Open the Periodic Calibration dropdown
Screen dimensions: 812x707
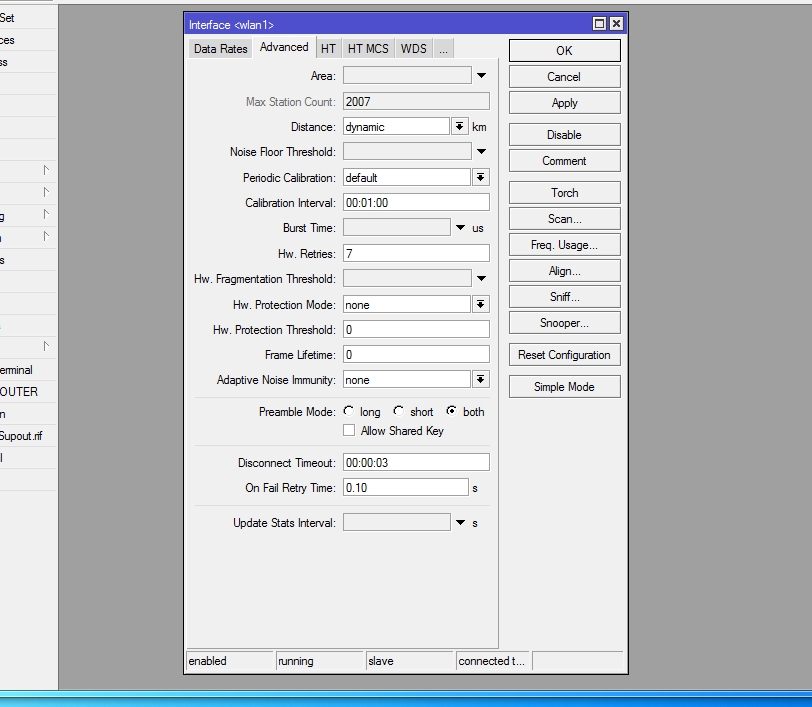(x=480, y=178)
